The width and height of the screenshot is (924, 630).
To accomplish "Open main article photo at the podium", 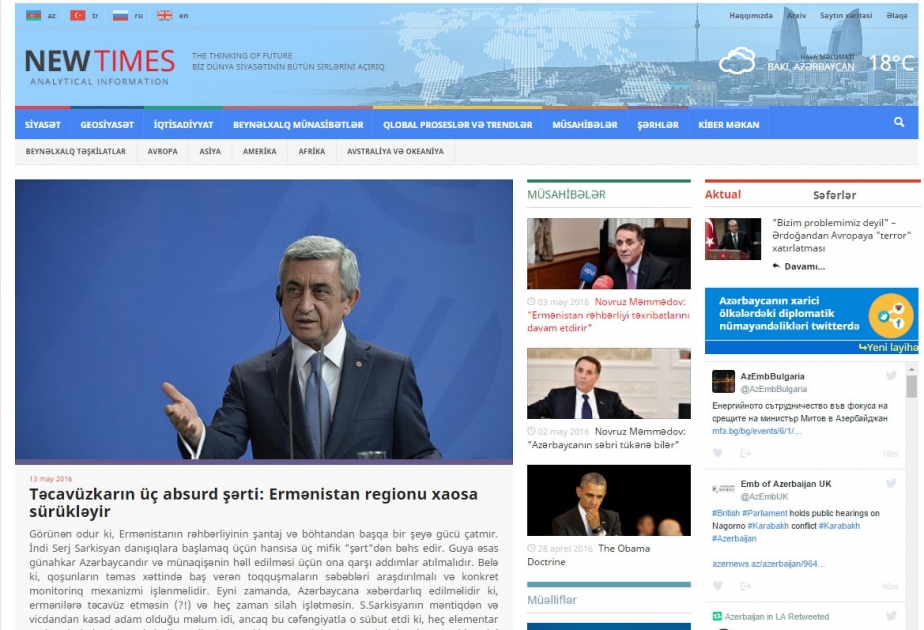I will (264, 319).
